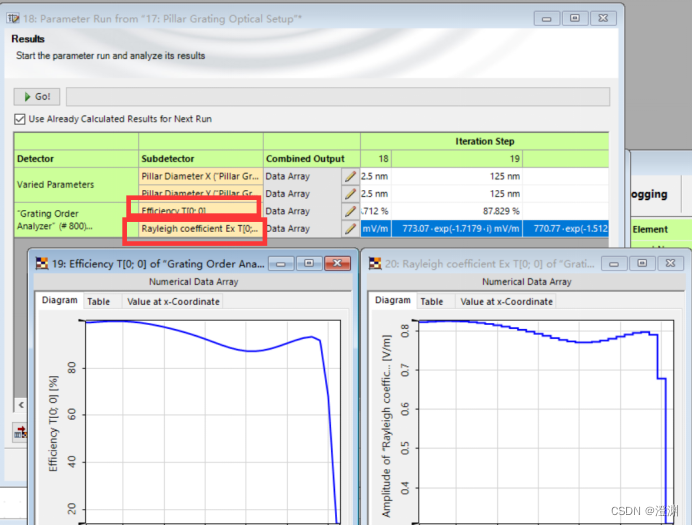Viewport: 693px width, 526px height.
Task: Click the Varied Parameters detector cell
Action: click(76, 185)
